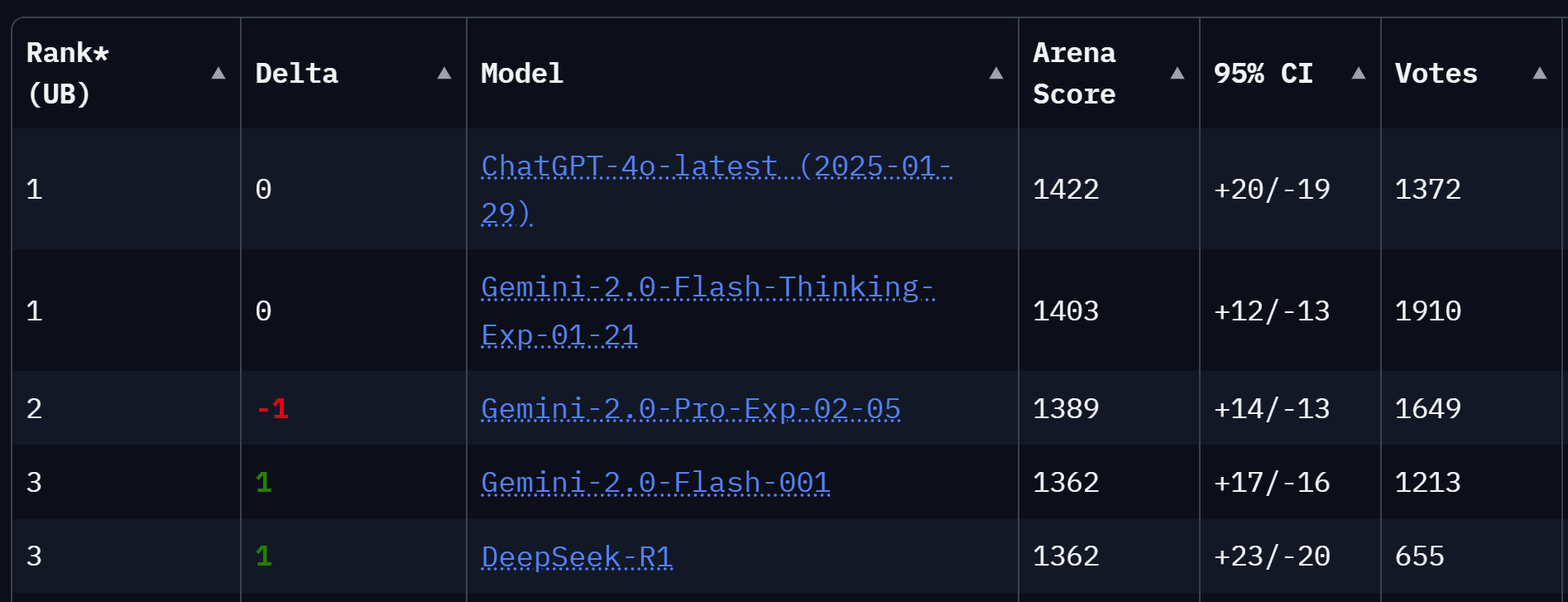Select the Rank* (UB) column header
This screenshot has width=1568, height=602.
pyautogui.click(x=68, y=73)
